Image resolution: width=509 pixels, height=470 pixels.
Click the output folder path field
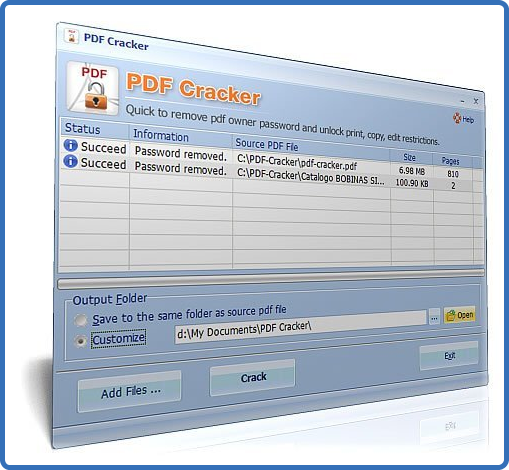coord(300,328)
